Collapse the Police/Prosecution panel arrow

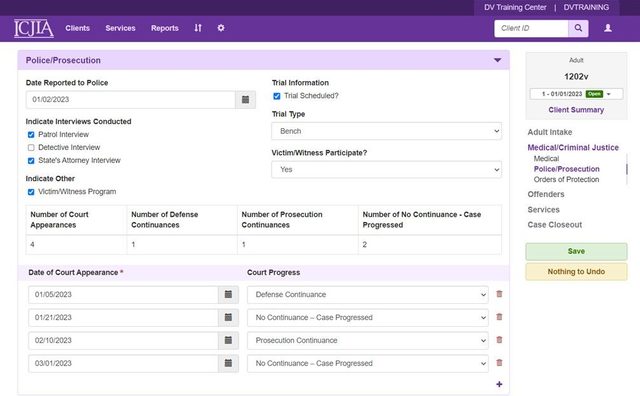(497, 60)
